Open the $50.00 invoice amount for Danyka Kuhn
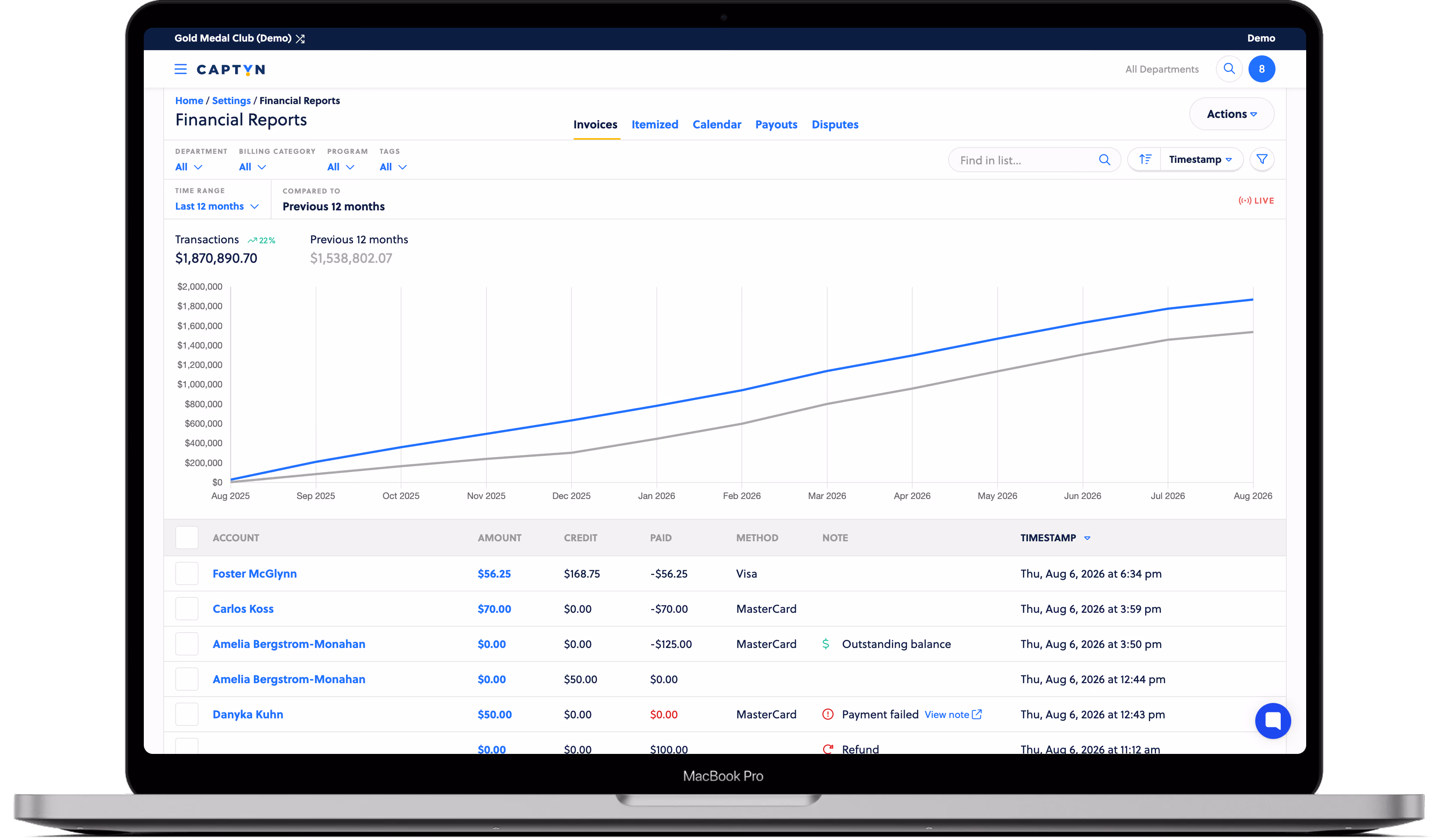The height and width of the screenshot is (840, 1438). (x=495, y=715)
